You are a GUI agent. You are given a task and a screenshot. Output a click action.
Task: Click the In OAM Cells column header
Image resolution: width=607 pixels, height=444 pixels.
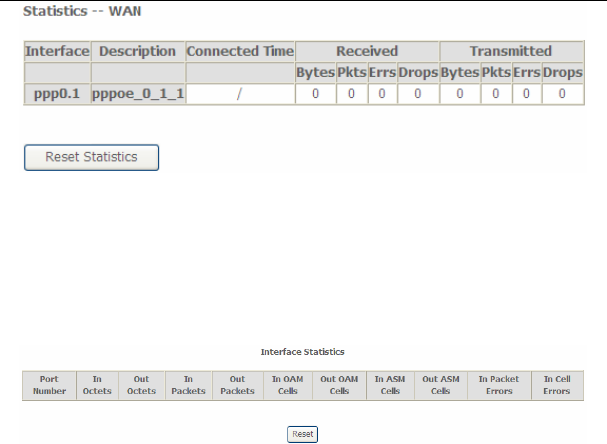[288, 385]
